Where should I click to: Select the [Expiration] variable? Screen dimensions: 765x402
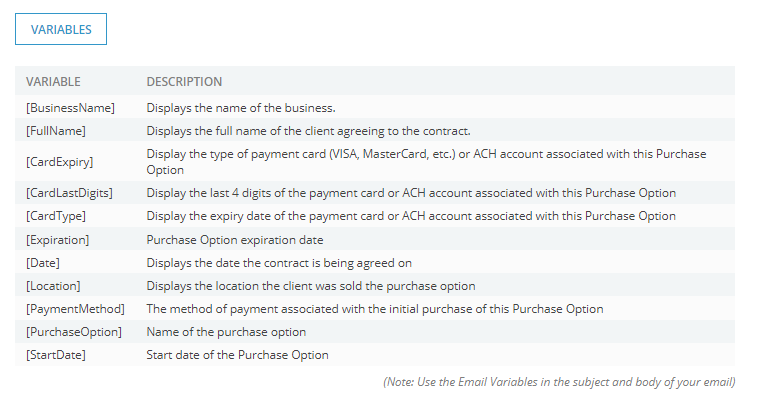58,240
